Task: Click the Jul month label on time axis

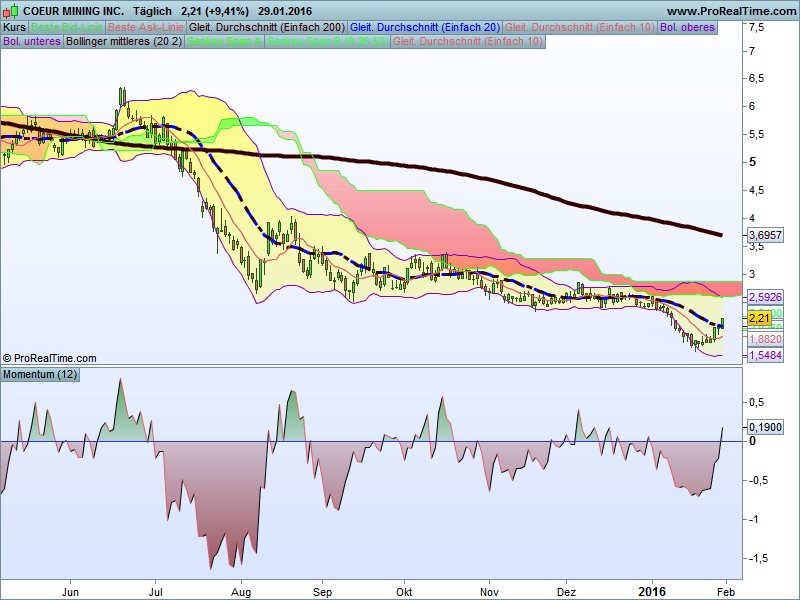Action: 155,592
